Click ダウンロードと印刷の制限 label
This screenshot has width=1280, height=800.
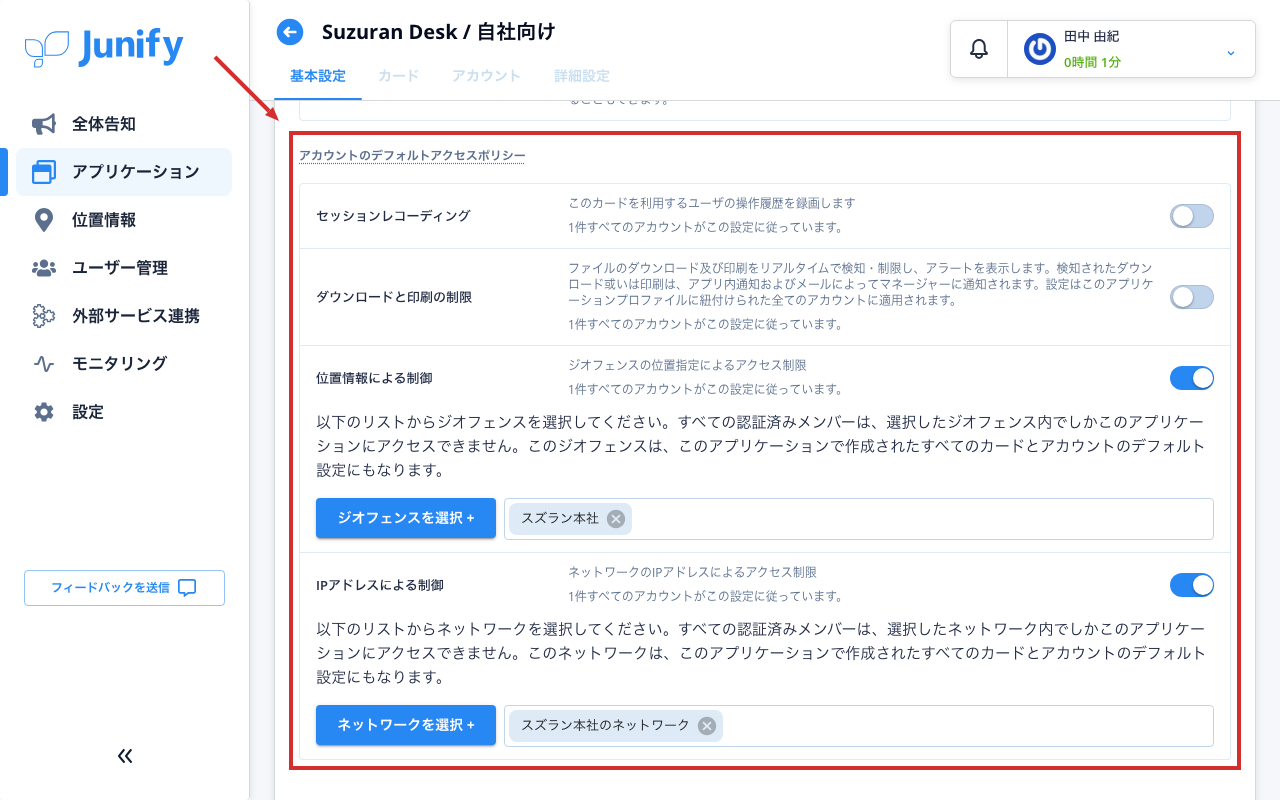tap(394, 297)
